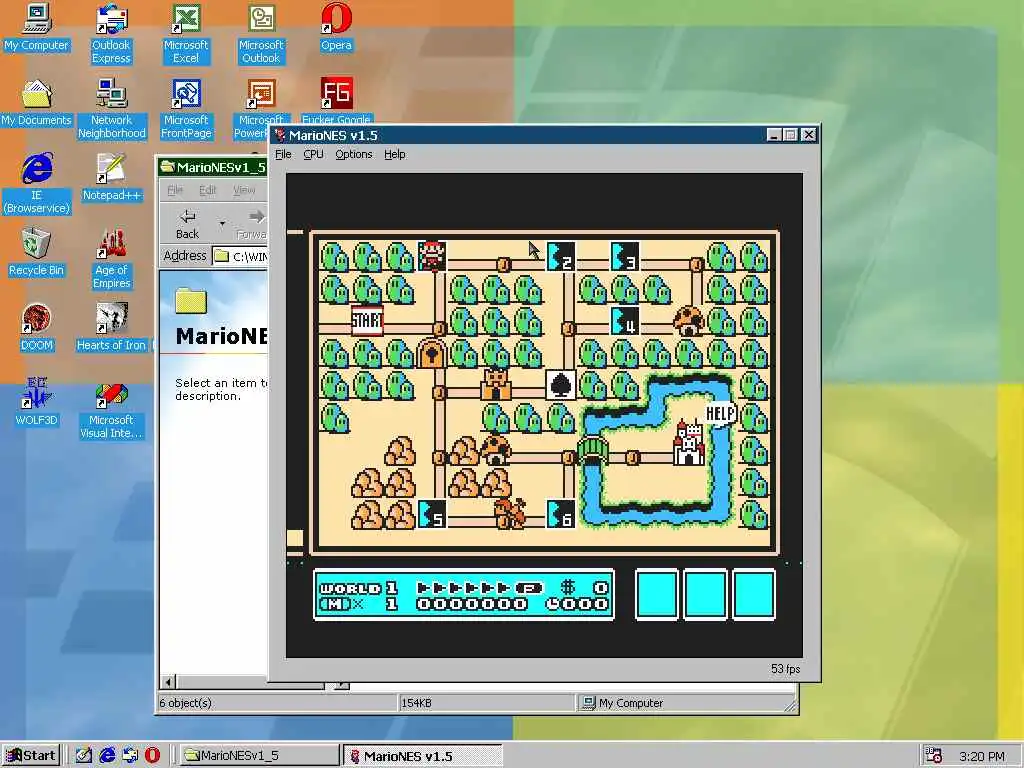Open the Recycle Bin
Screen dimensions: 1024x768
click(x=37, y=252)
